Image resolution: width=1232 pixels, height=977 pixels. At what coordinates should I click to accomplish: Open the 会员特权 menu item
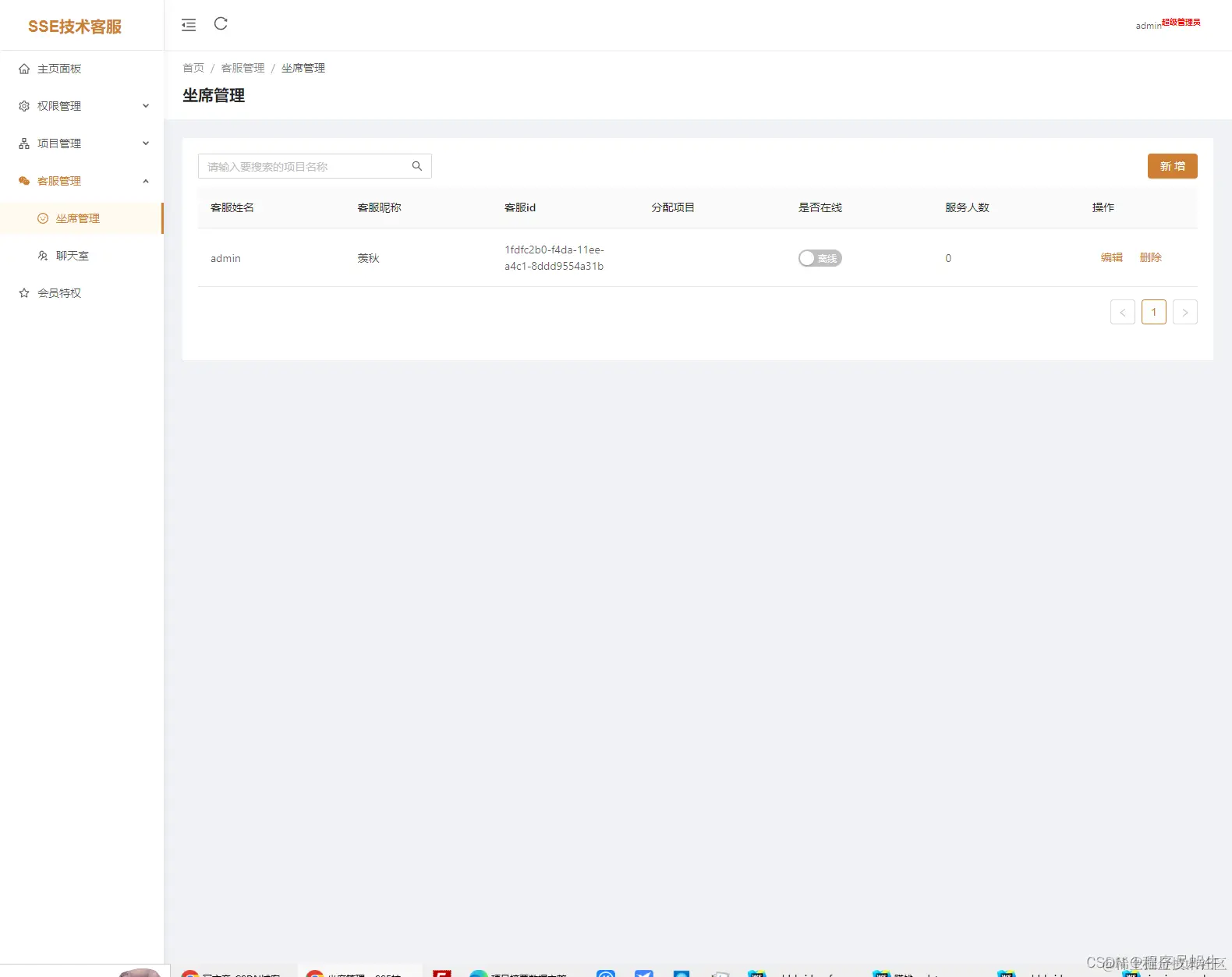82,293
